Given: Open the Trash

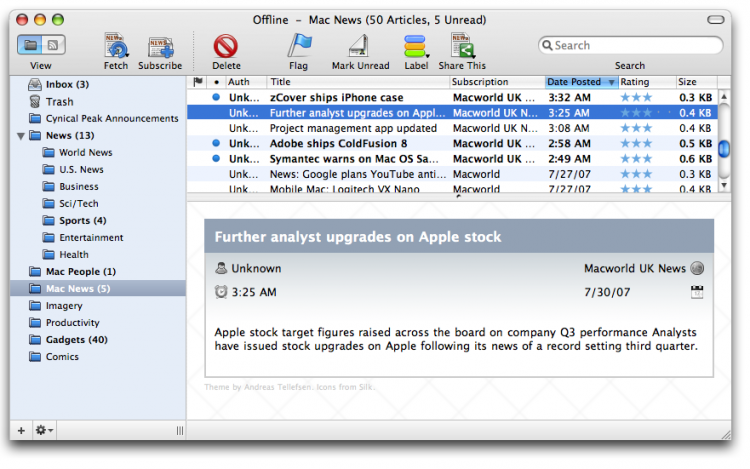Looking at the screenshot, I should pyautogui.click(x=98, y=102).
